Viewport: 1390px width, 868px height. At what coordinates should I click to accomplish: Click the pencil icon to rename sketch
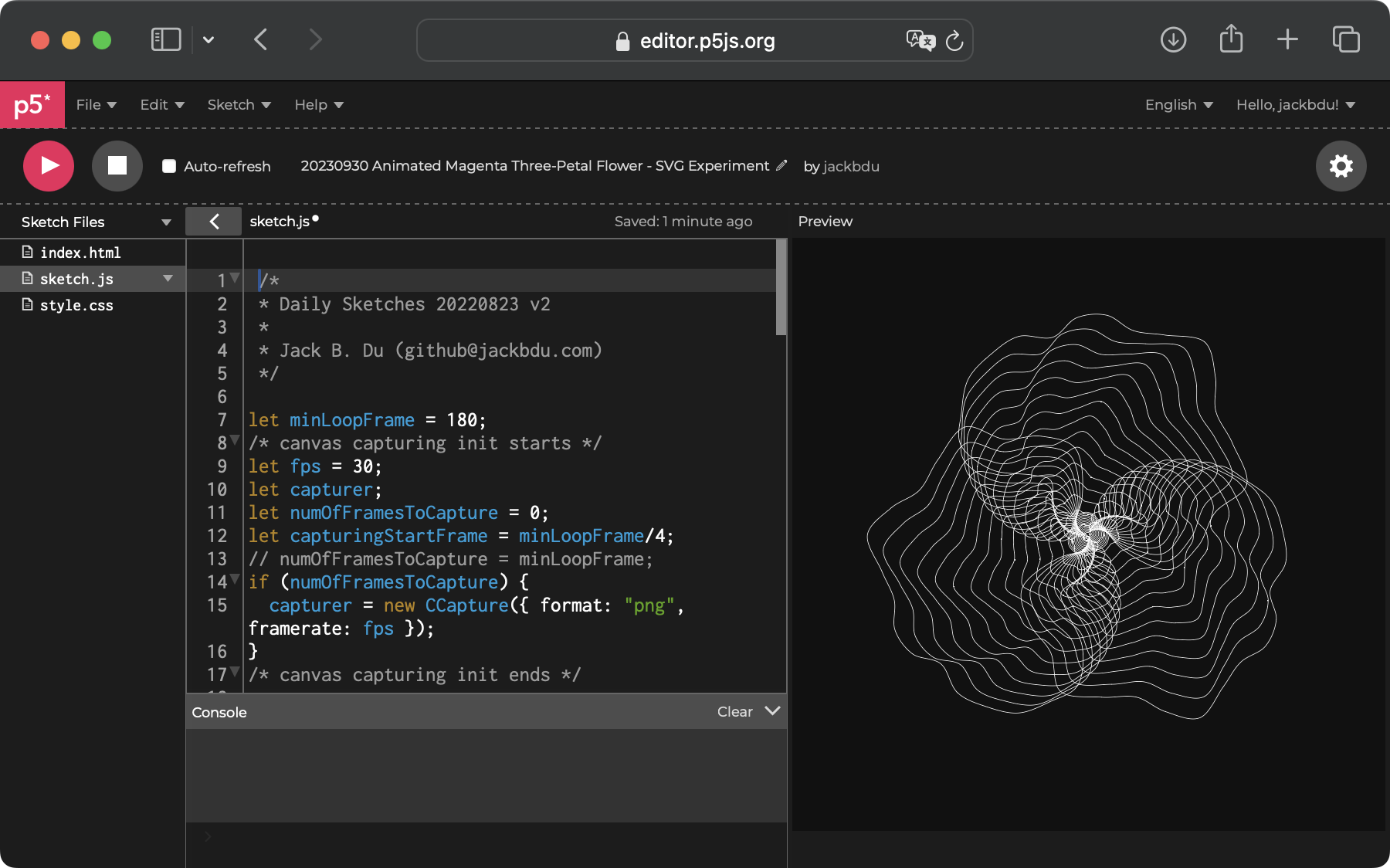pos(781,165)
